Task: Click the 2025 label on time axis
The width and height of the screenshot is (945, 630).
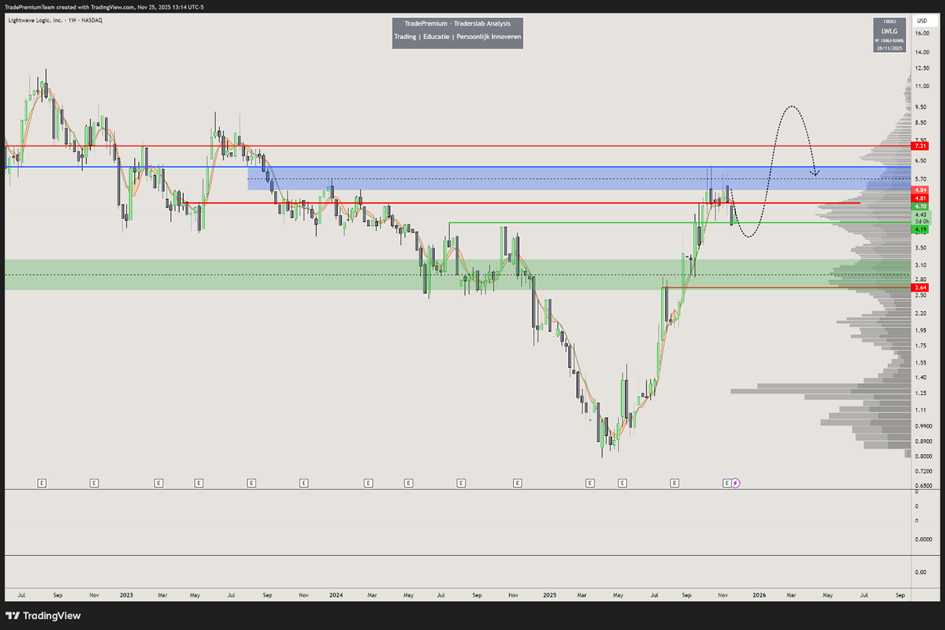Action: [x=549, y=595]
